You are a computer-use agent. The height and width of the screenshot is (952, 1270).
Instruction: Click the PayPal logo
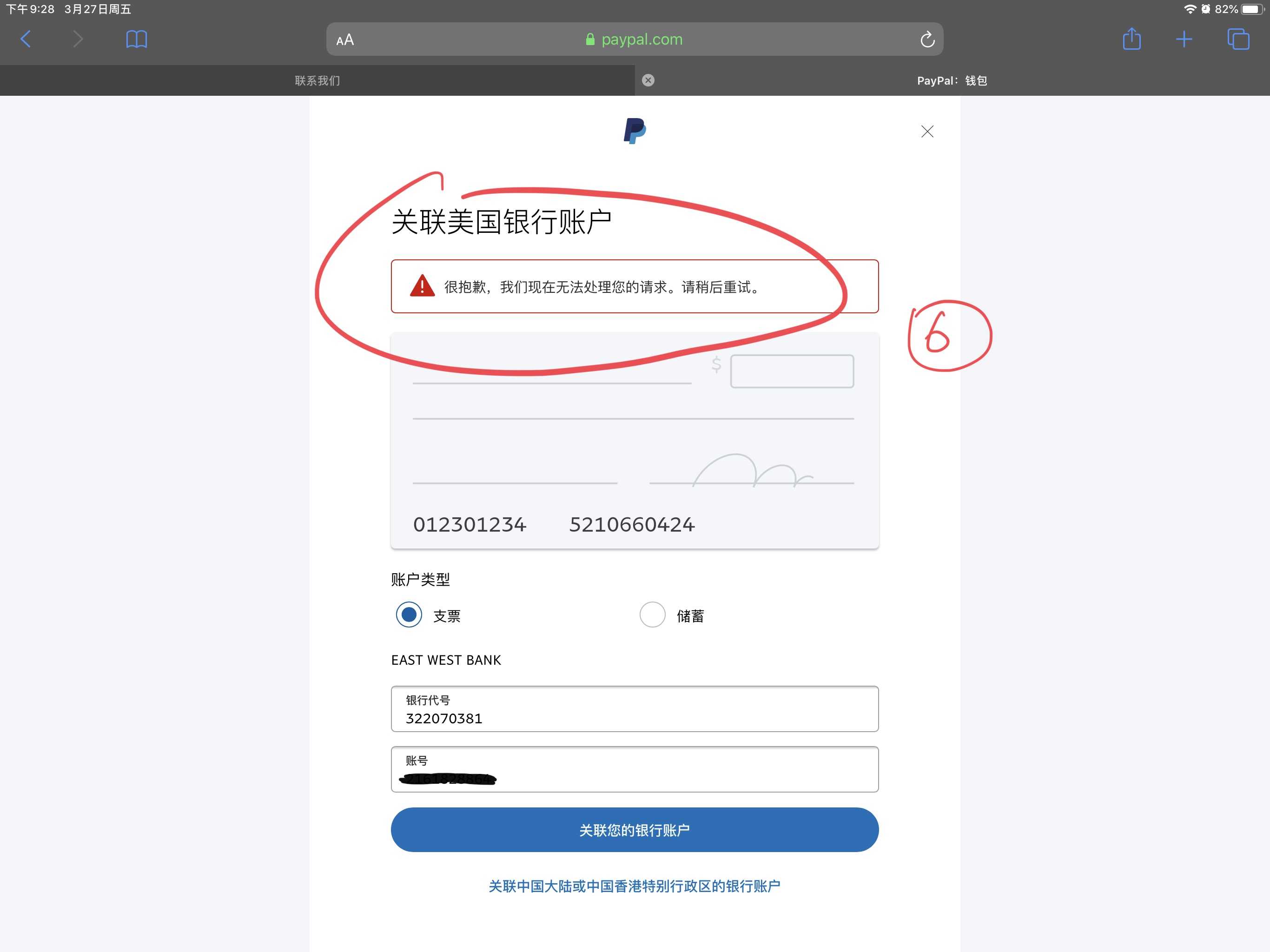click(635, 131)
